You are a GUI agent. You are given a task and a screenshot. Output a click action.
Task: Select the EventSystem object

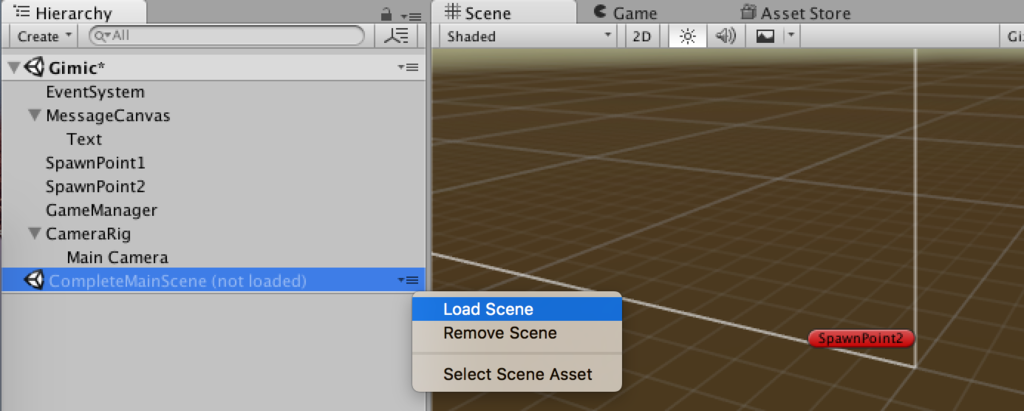(x=95, y=92)
